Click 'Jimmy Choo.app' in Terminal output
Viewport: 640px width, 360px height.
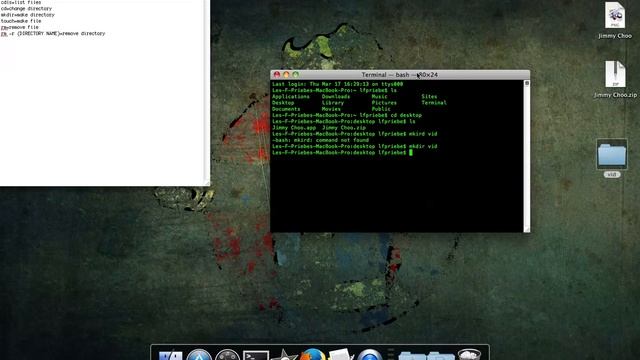(294, 128)
